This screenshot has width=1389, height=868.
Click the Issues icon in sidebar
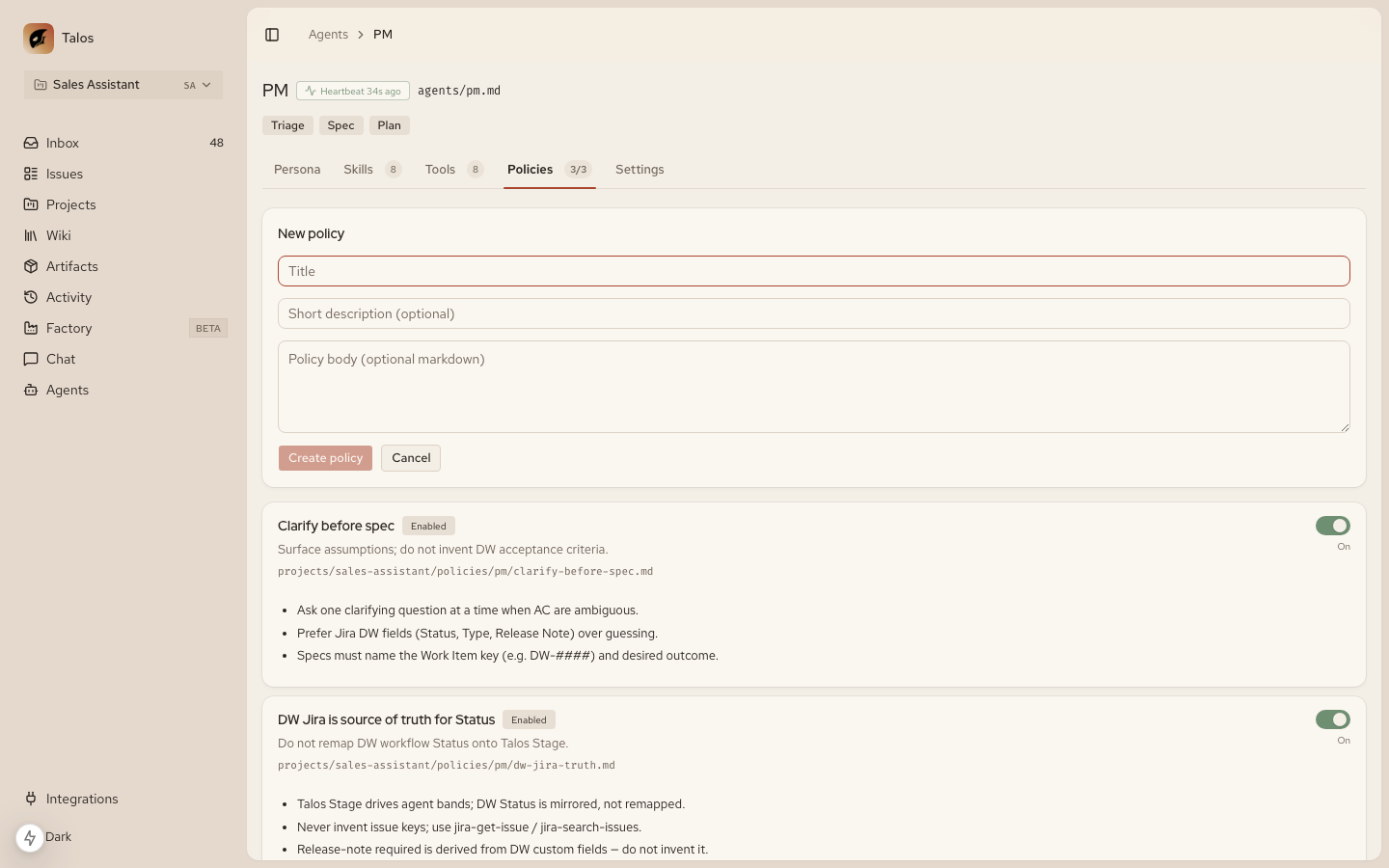[x=31, y=174]
